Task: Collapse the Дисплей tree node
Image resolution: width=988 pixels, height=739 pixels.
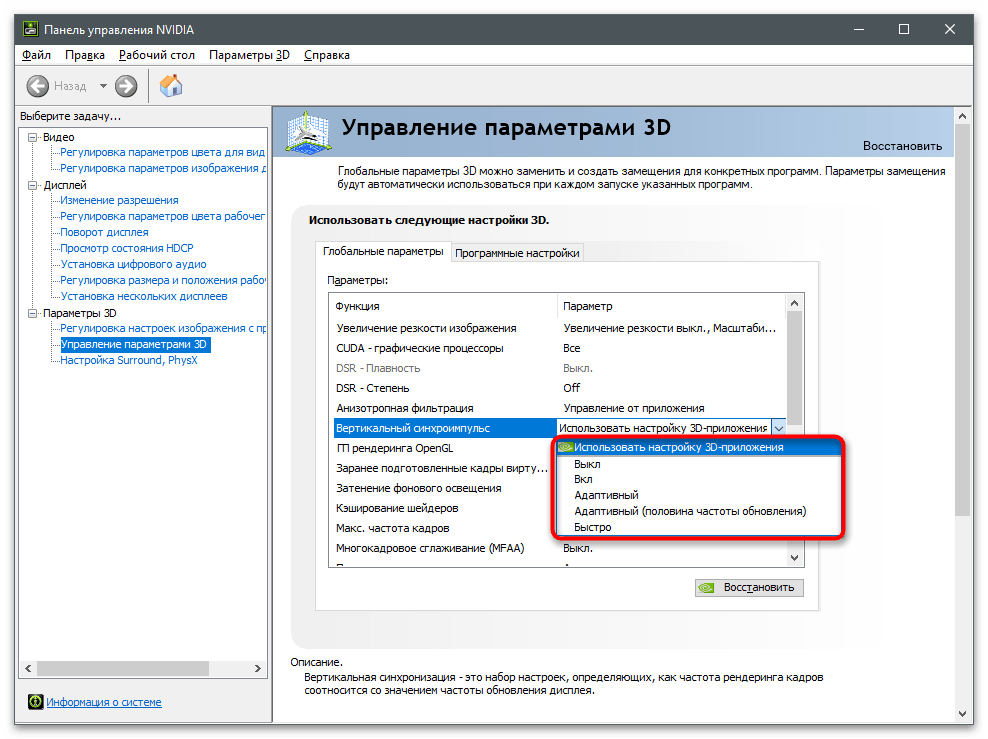Action: click(x=33, y=185)
